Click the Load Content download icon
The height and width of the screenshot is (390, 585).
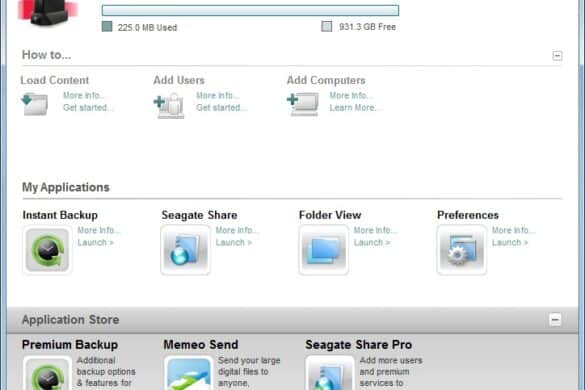(x=35, y=104)
